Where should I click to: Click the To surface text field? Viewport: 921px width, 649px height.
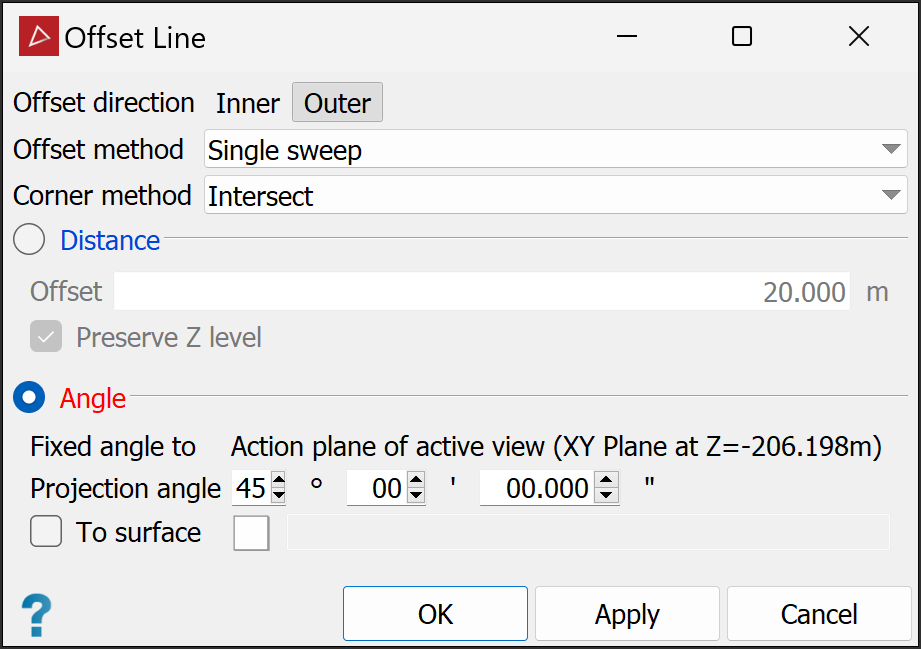(587, 533)
